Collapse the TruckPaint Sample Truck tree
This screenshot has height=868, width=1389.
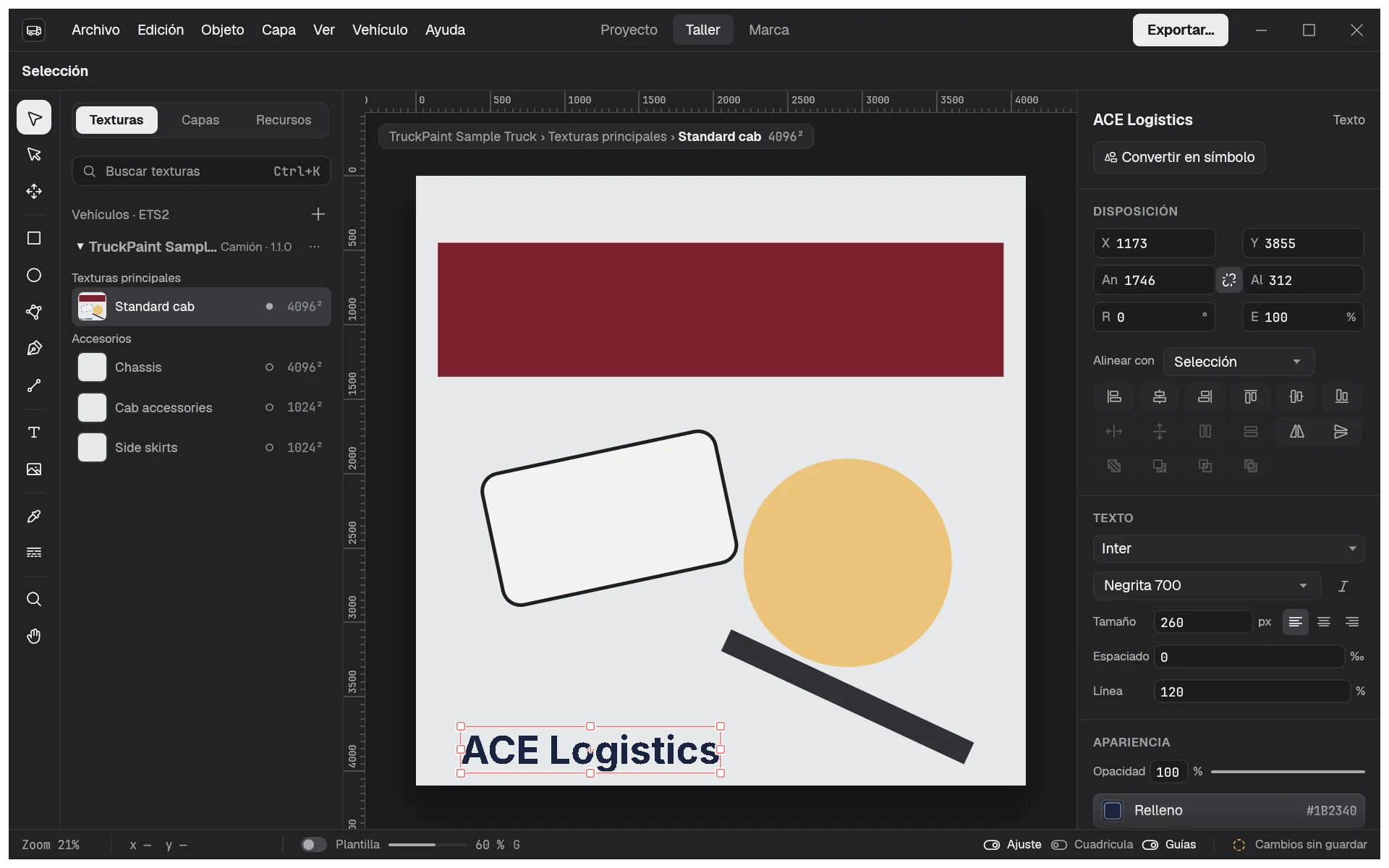(x=80, y=247)
